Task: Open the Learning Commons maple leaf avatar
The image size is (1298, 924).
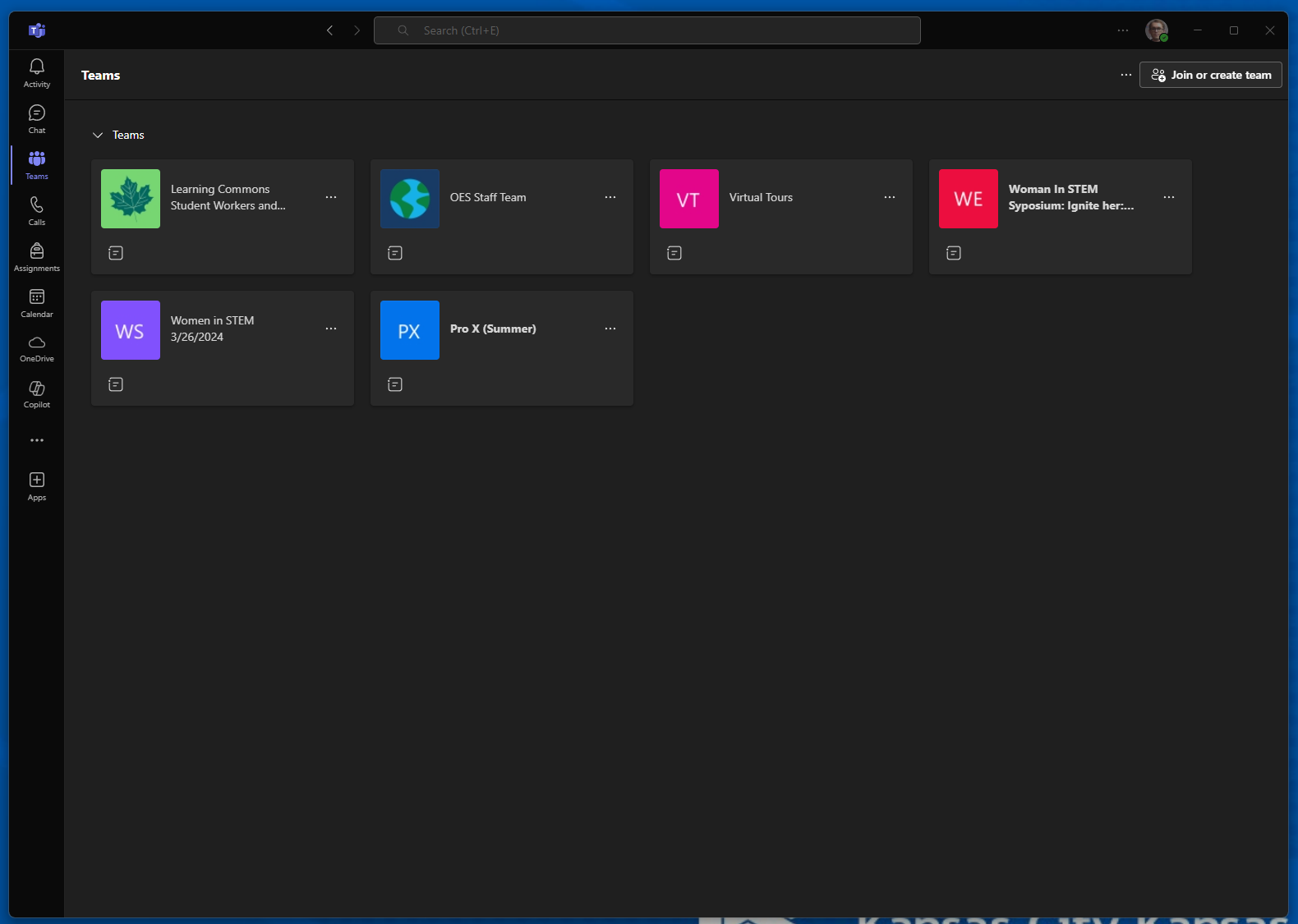Action: pyautogui.click(x=131, y=199)
